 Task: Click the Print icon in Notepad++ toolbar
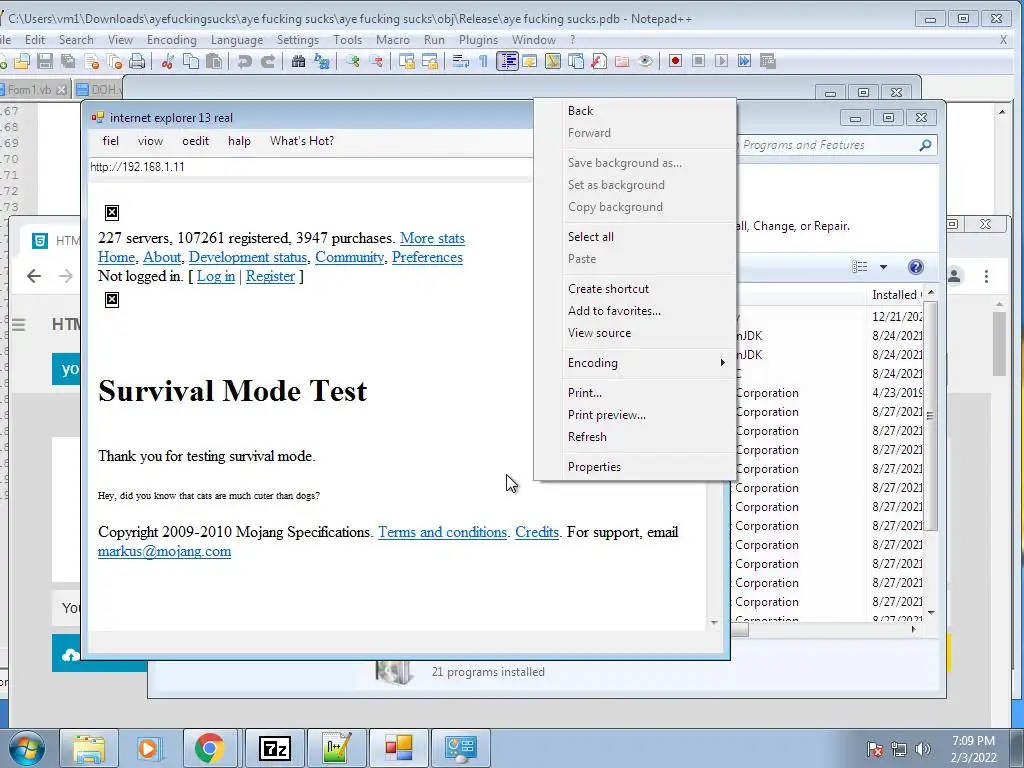coord(136,61)
